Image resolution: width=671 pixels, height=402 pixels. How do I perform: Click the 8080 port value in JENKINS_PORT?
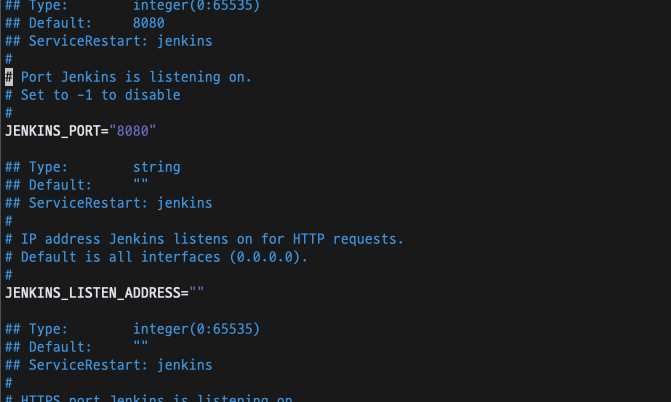pos(133,131)
